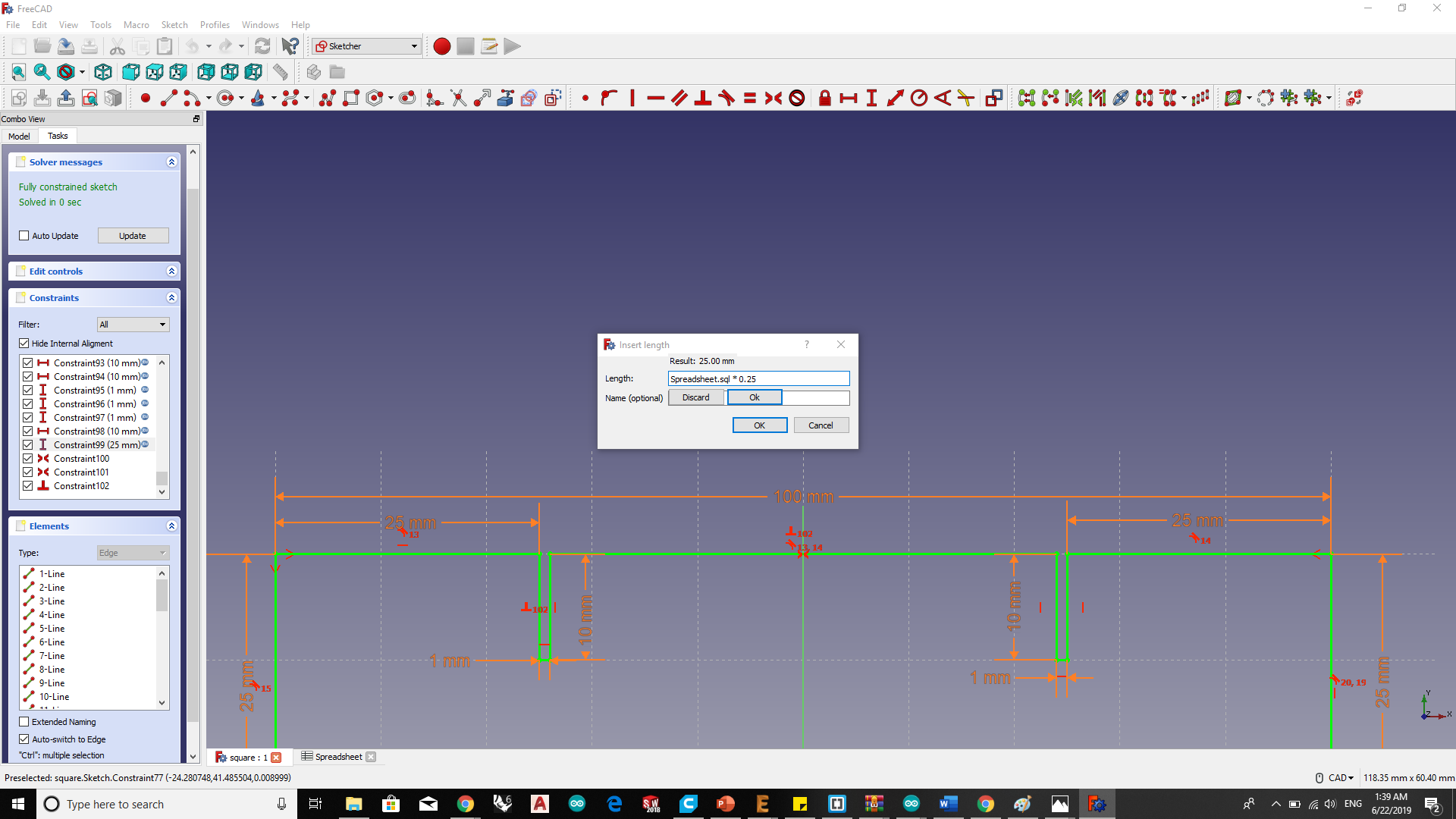The width and height of the screenshot is (1456, 819).
Task: Enable the Auto Update checkbox
Action: (x=24, y=236)
